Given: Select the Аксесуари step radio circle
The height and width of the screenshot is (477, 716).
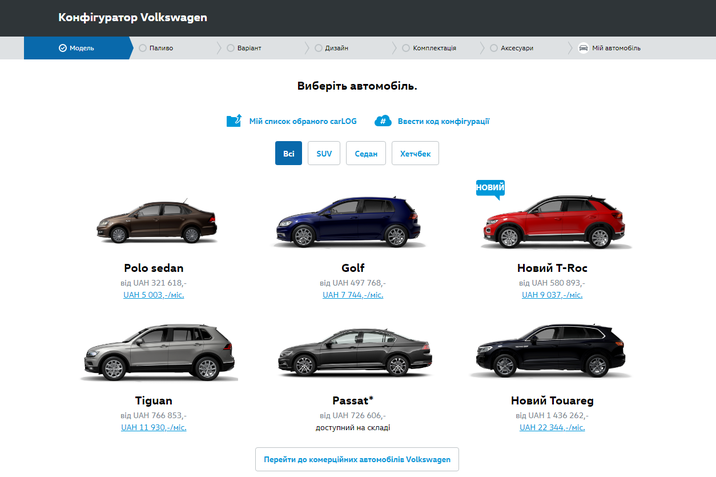Looking at the screenshot, I should point(494,48).
